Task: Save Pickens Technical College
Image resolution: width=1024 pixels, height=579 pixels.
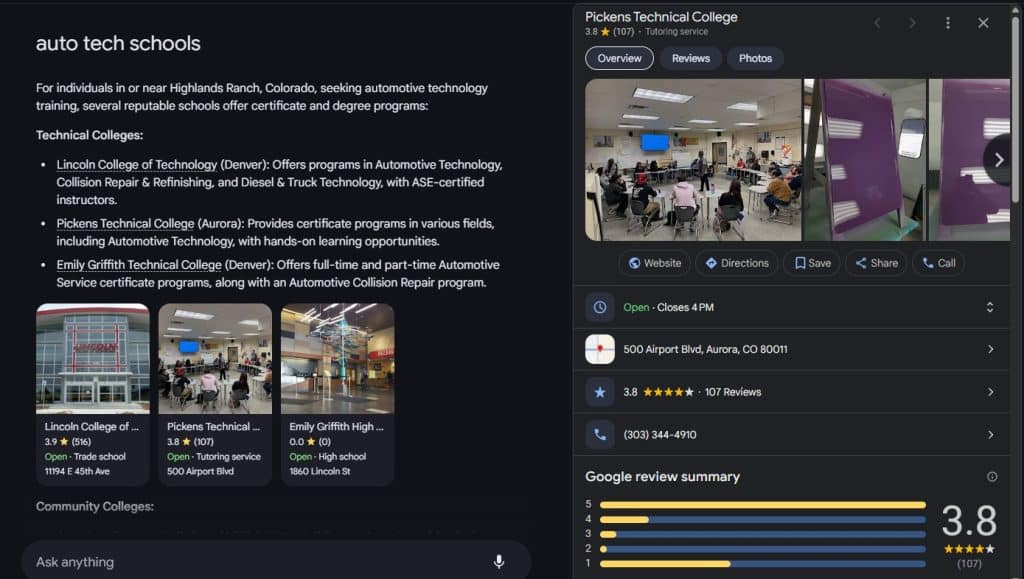Action: [x=812, y=263]
